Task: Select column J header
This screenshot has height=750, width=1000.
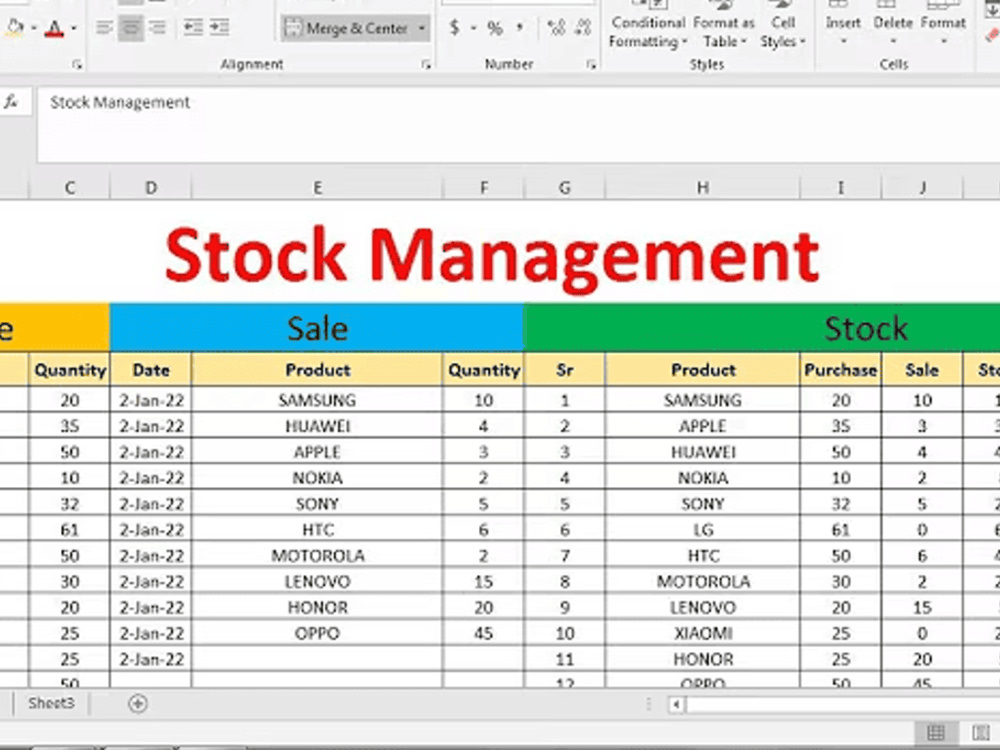Action: tap(922, 188)
